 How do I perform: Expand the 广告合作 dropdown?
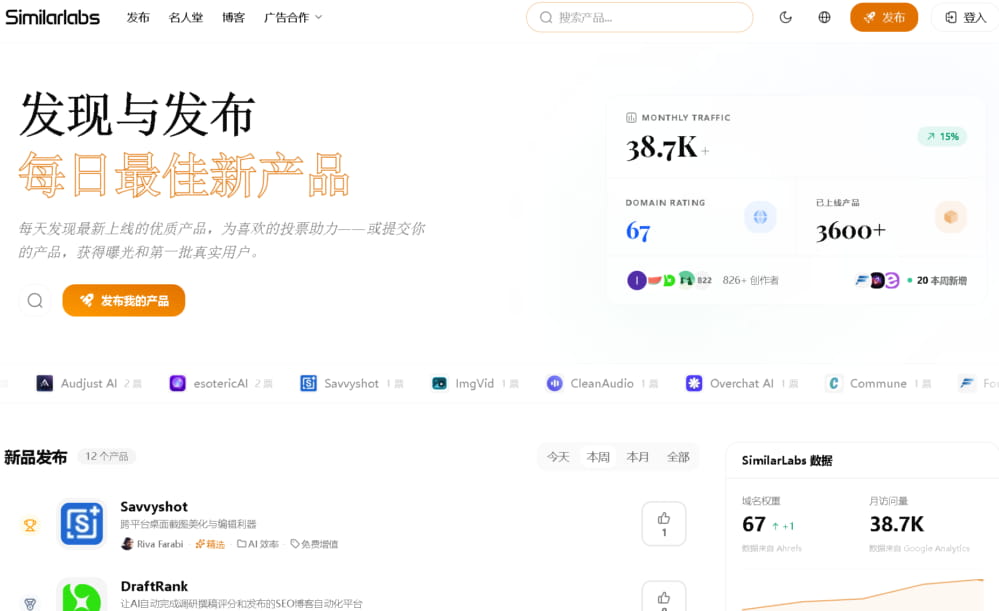pyautogui.click(x=293, y=18)
